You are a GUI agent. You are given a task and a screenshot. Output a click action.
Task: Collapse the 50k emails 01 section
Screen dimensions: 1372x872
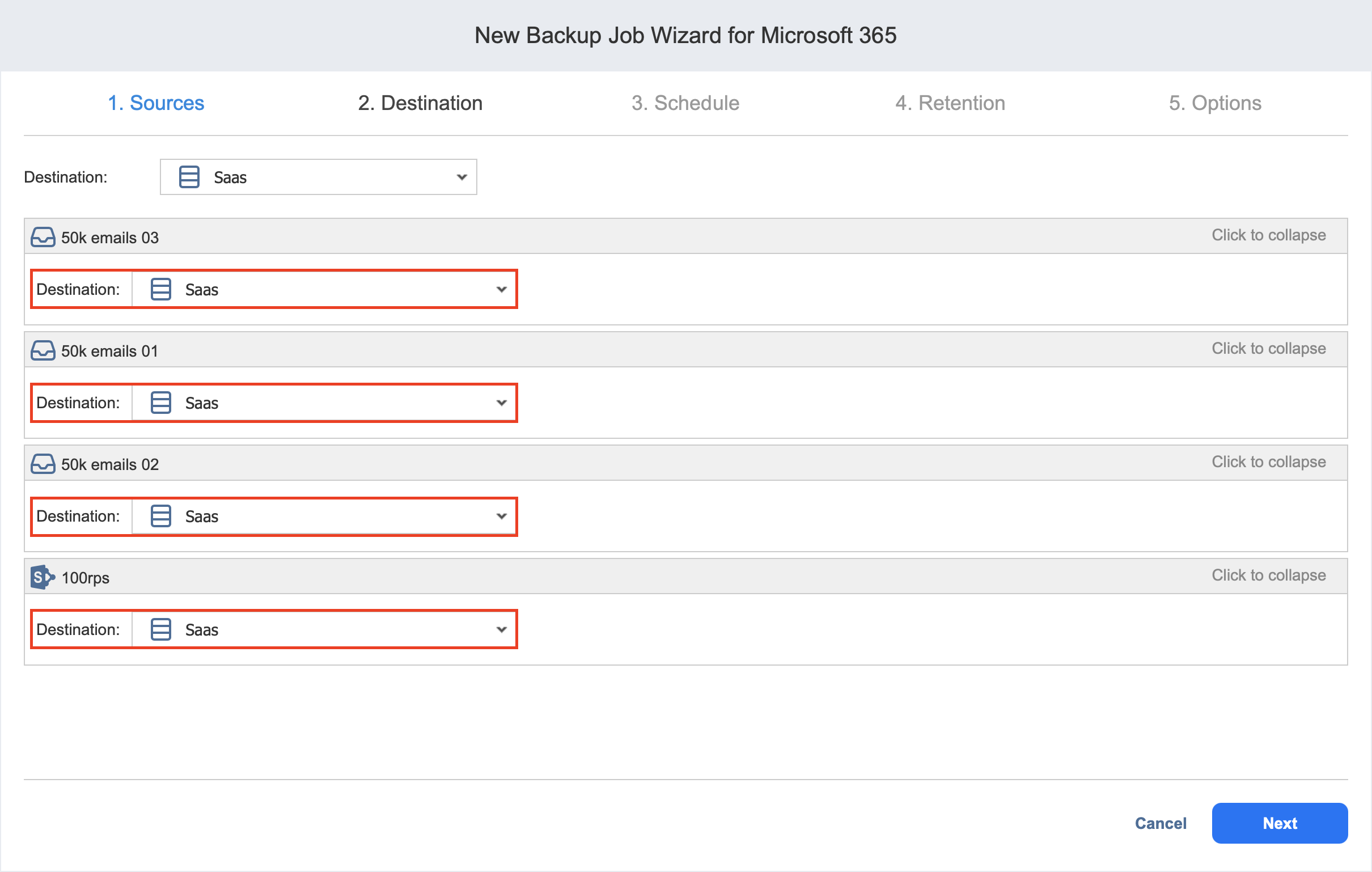tap(1268, 348)
